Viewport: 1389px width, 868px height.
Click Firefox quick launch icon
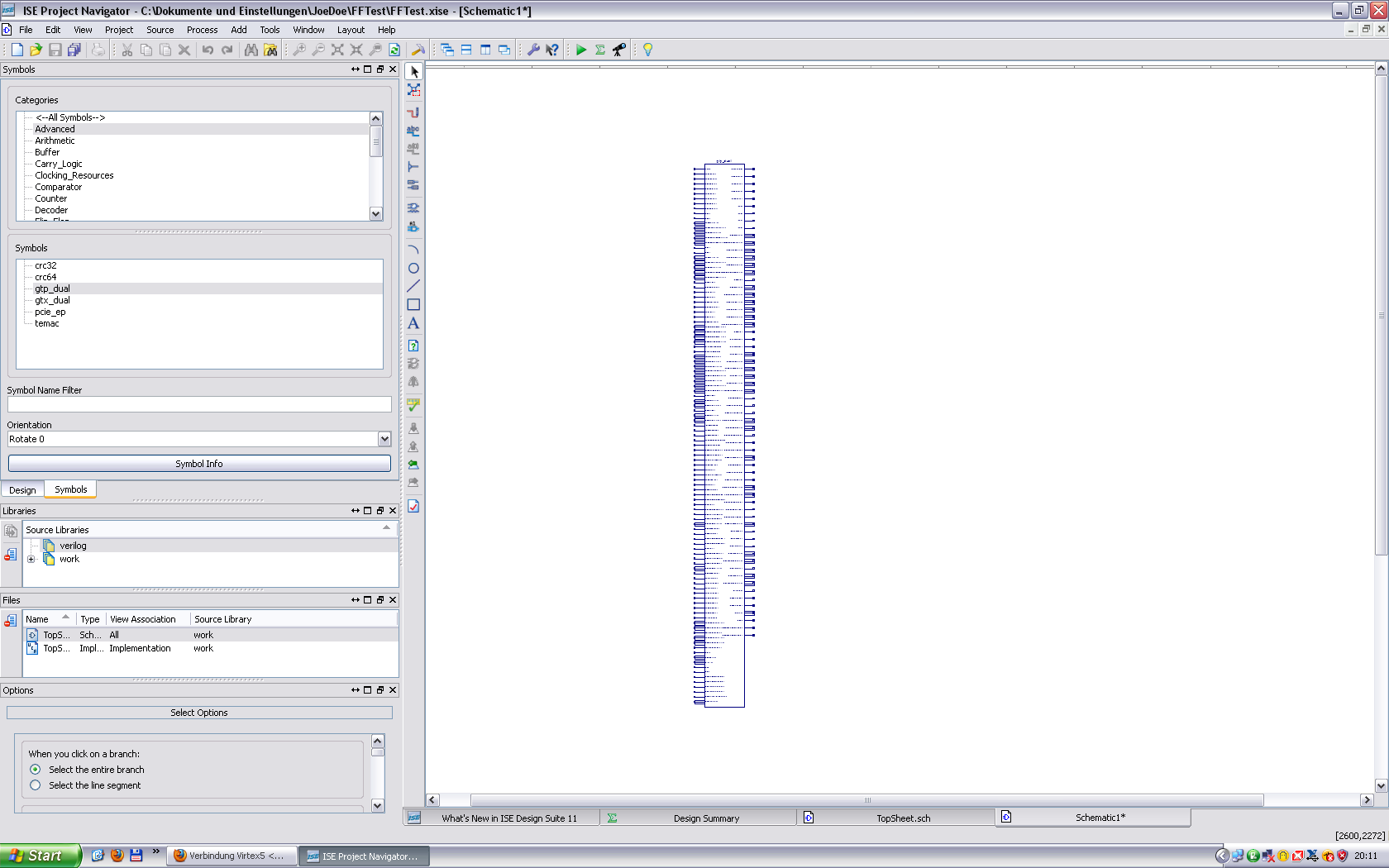tap(117, 856)
